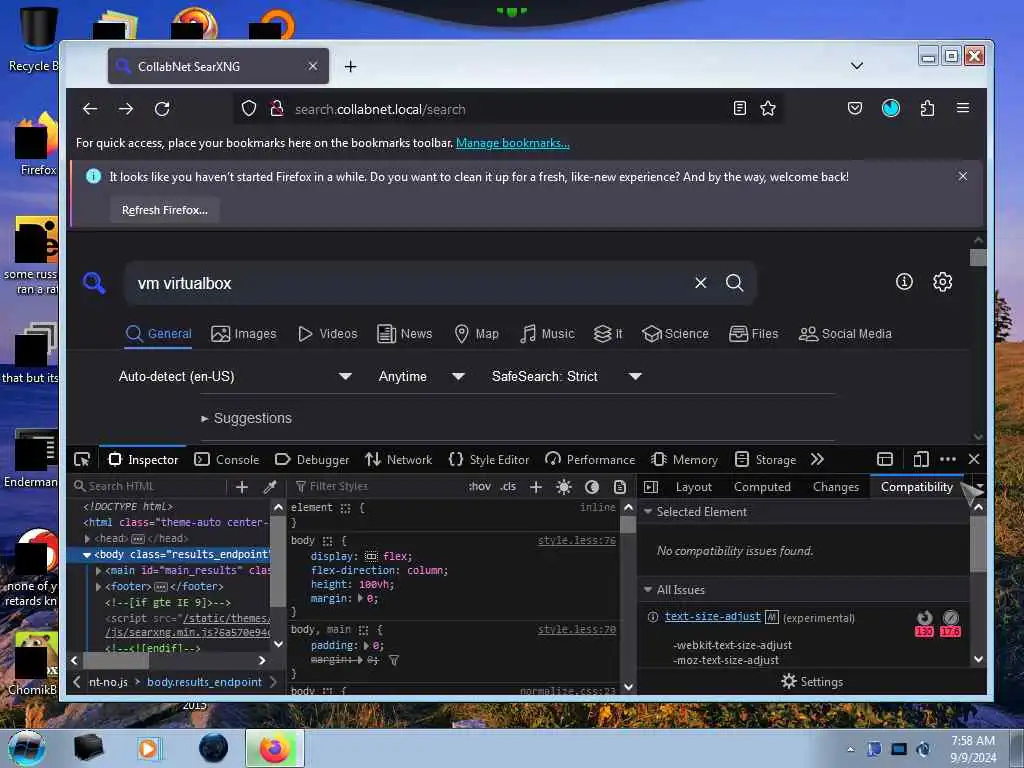Activate the DevTools element picker
The height and width of the screenshot is (768, 1024).
(82, 460)
